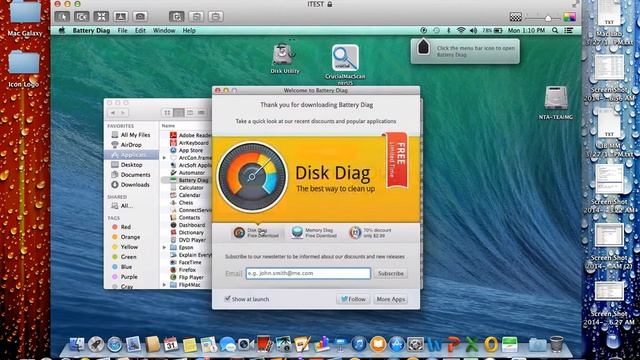640x360 pixels.
Task: Select the Blue tag in Finder sidebar
Action: 131,267
